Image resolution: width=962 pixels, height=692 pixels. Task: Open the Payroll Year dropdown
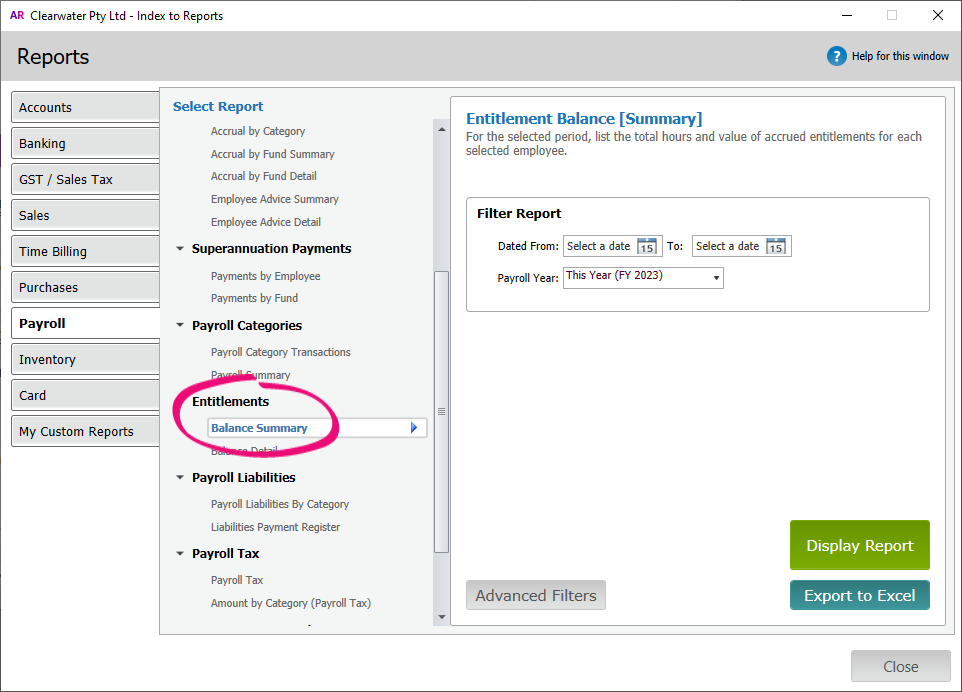click(643, 277)
